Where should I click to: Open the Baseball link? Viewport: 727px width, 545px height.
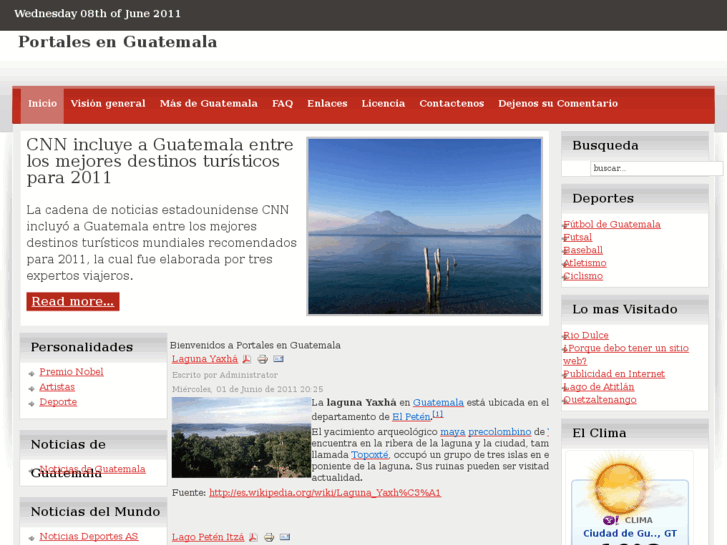(x=583, y=250)
